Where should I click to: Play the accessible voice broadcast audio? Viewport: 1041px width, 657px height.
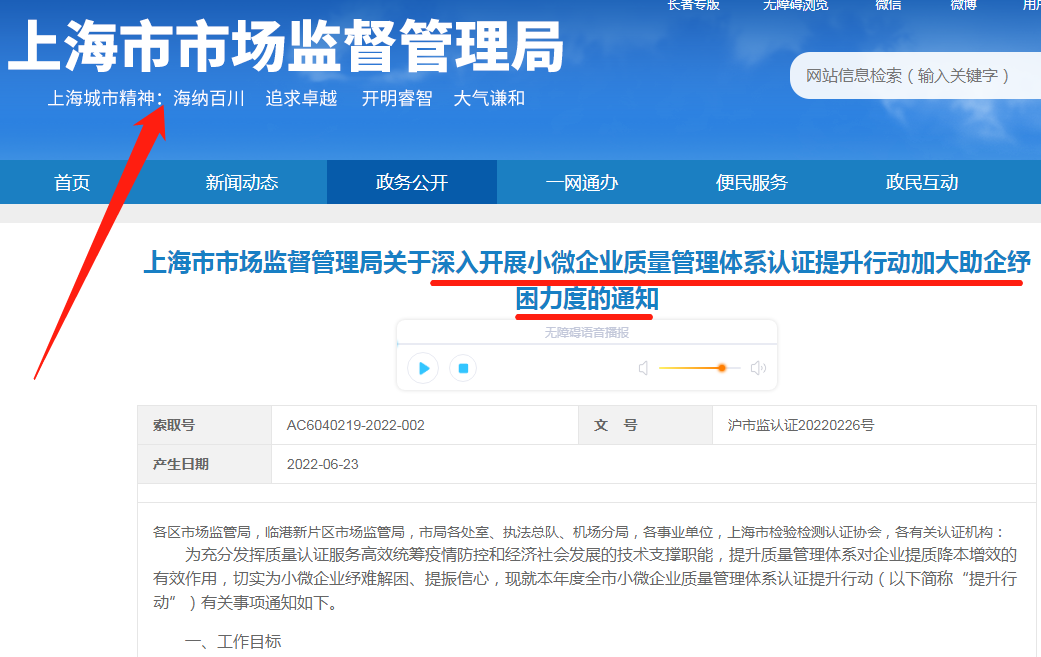point(423,368)
